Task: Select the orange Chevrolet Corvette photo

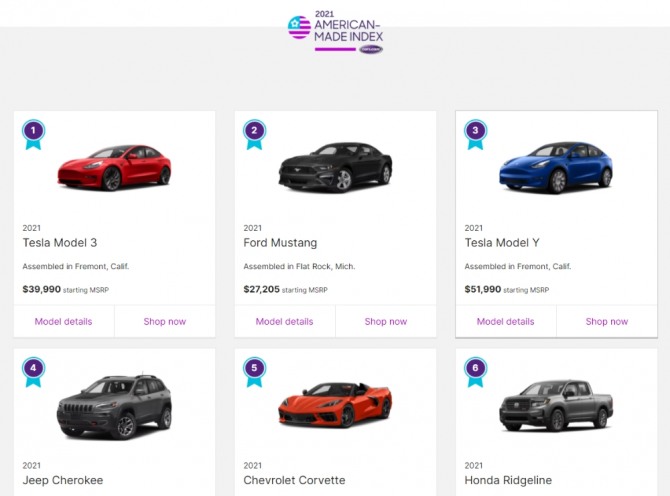Action: [335, 406]
